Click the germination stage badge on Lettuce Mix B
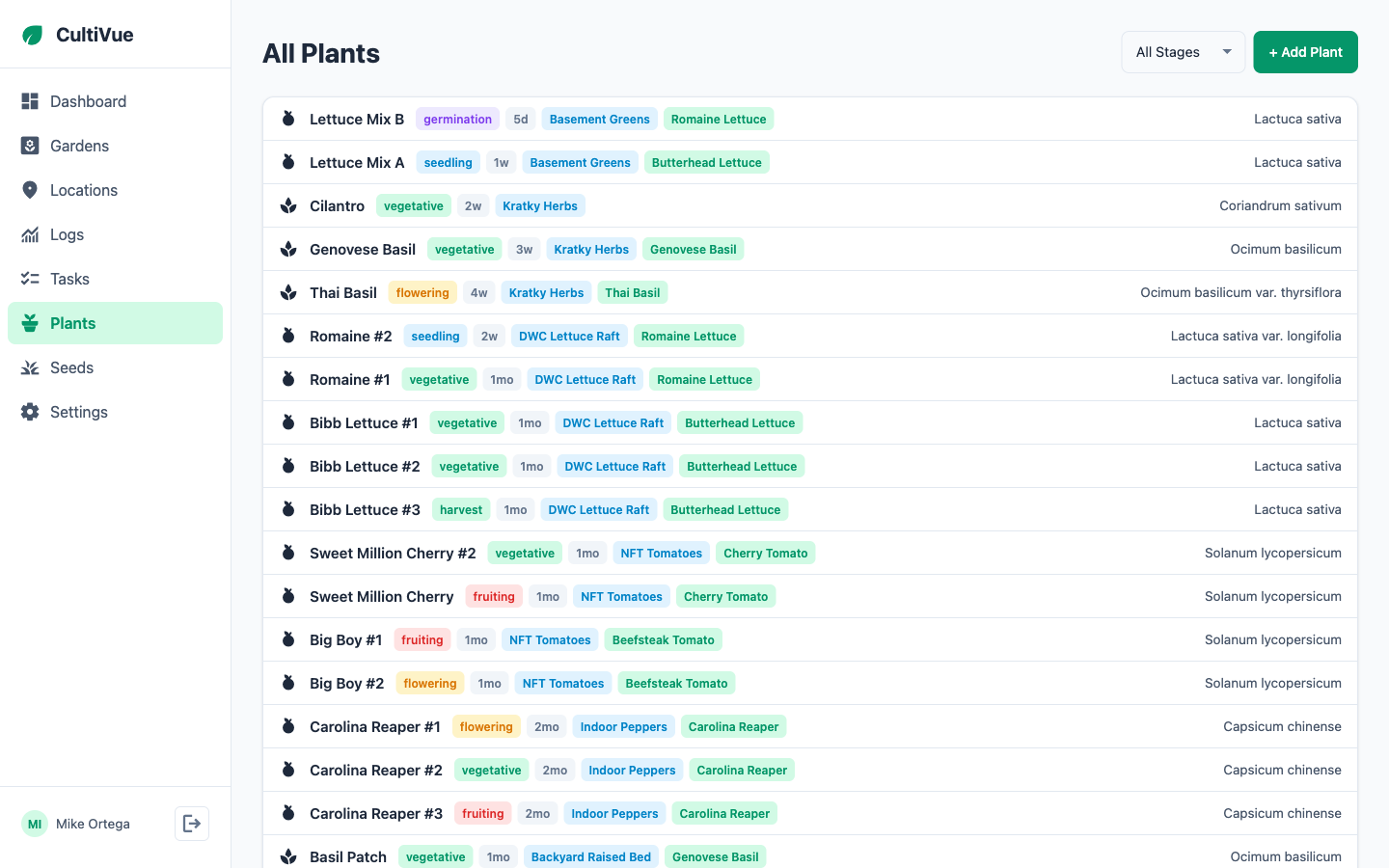Viewport: 1389px width, 868px height. tap(457, 119)
